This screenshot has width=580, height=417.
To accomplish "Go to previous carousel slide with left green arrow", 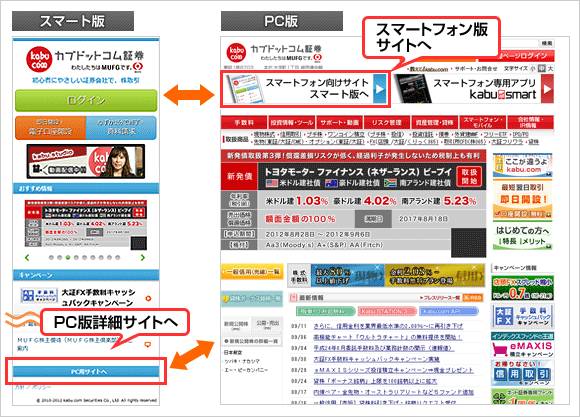I will coord(27,258).
